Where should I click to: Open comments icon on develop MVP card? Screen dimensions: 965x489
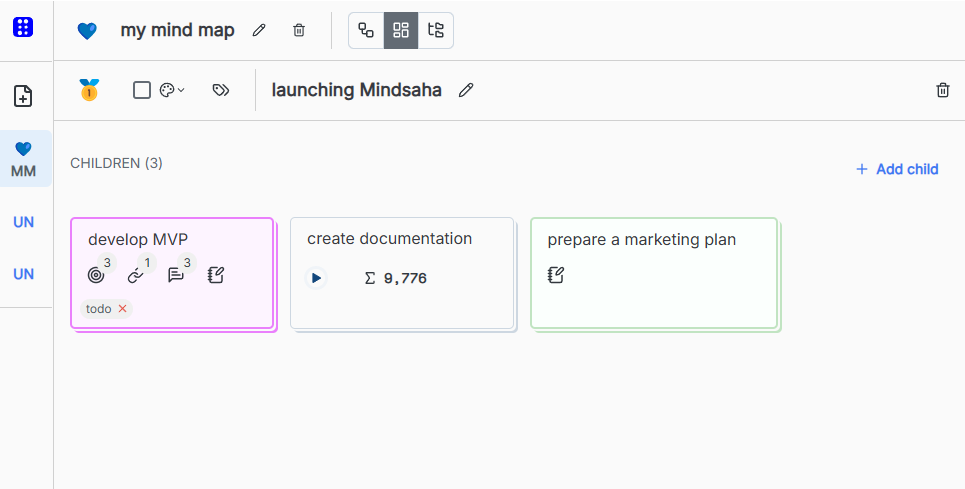coord(176,275)
